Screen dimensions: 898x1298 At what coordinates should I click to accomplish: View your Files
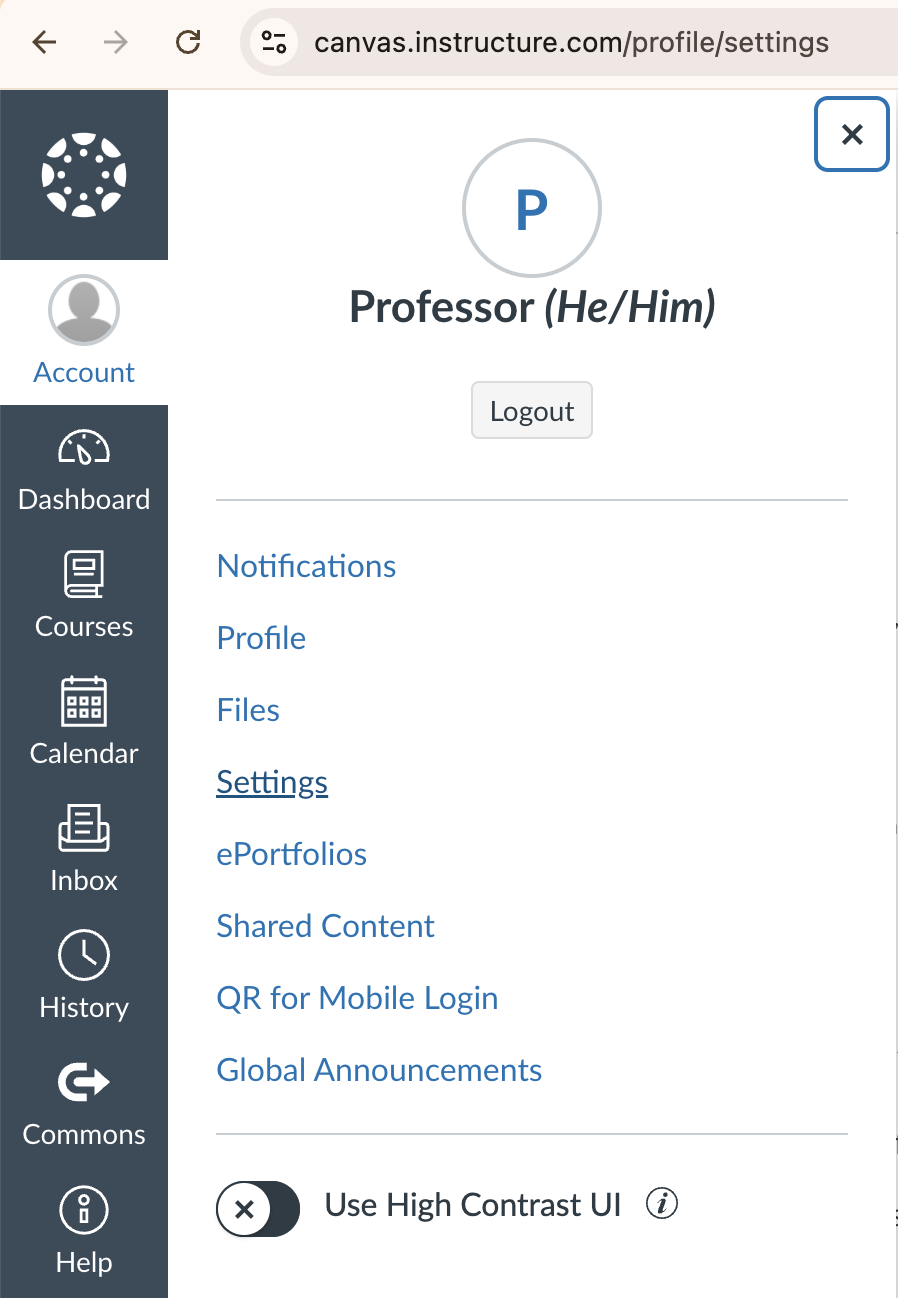248,710
